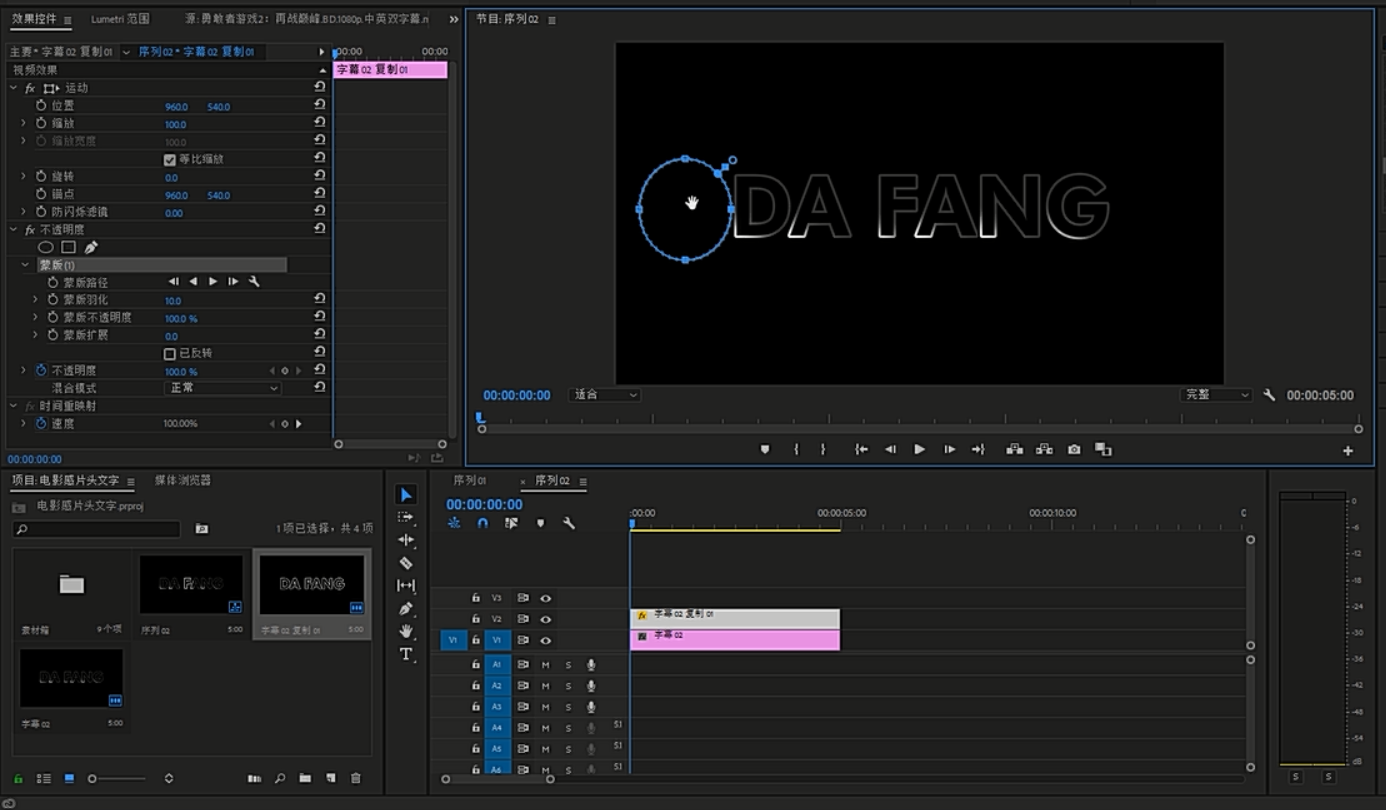Hide track V3 output eye
The height and width of the screenshot is (810, 1386).
pyautogui.click(x=546, y=598)
